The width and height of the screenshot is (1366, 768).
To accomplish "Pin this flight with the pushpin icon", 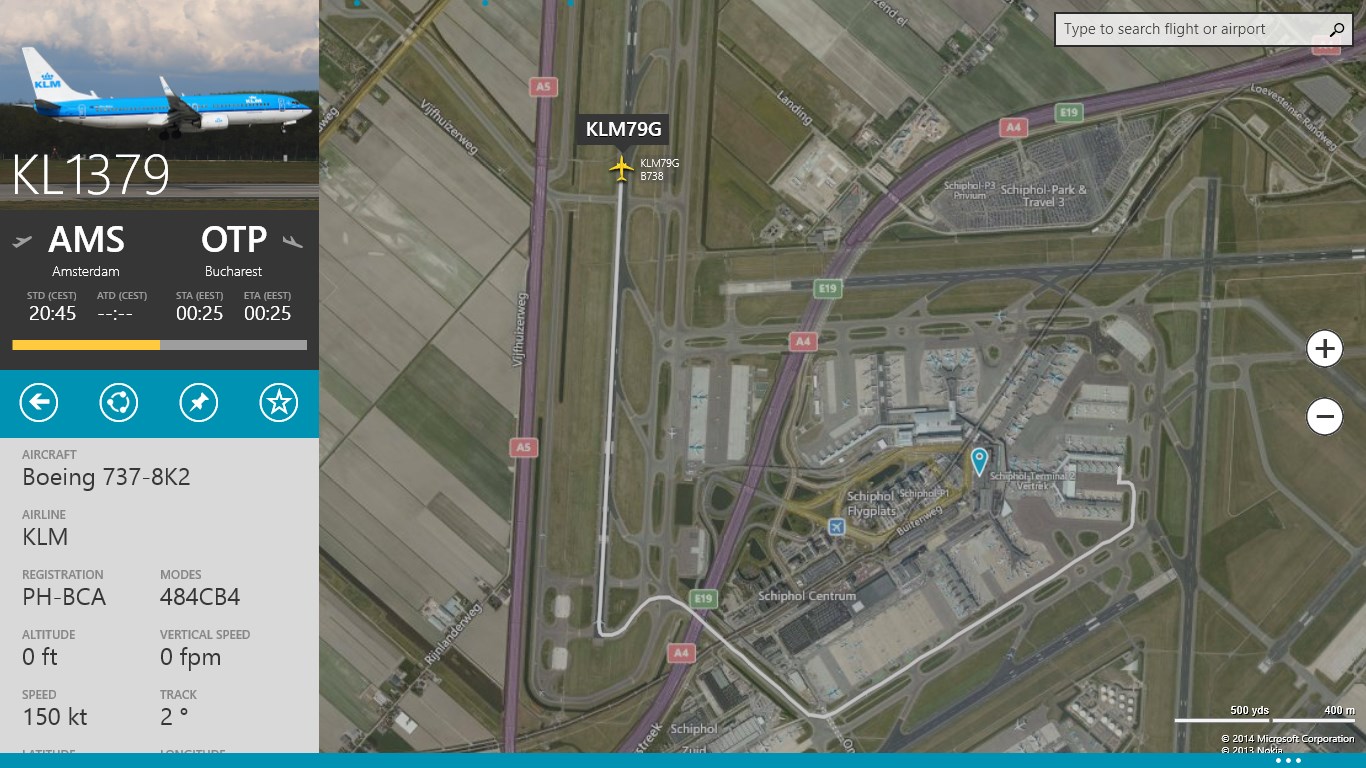I will coord(198,403).
